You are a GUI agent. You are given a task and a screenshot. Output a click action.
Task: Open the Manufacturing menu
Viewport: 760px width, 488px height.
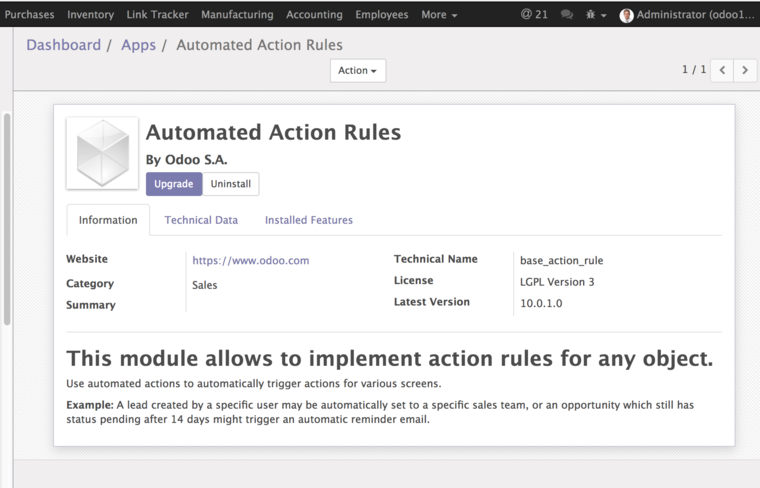(237, 15)
